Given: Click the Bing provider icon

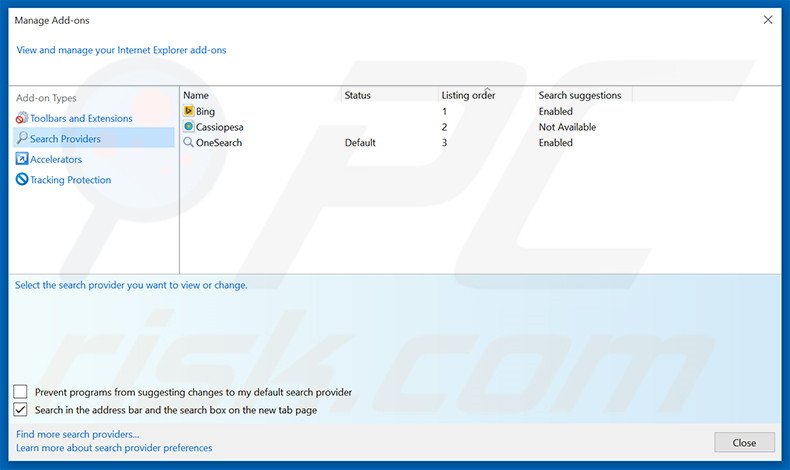Looking at the screenshot, I should 188,111.
